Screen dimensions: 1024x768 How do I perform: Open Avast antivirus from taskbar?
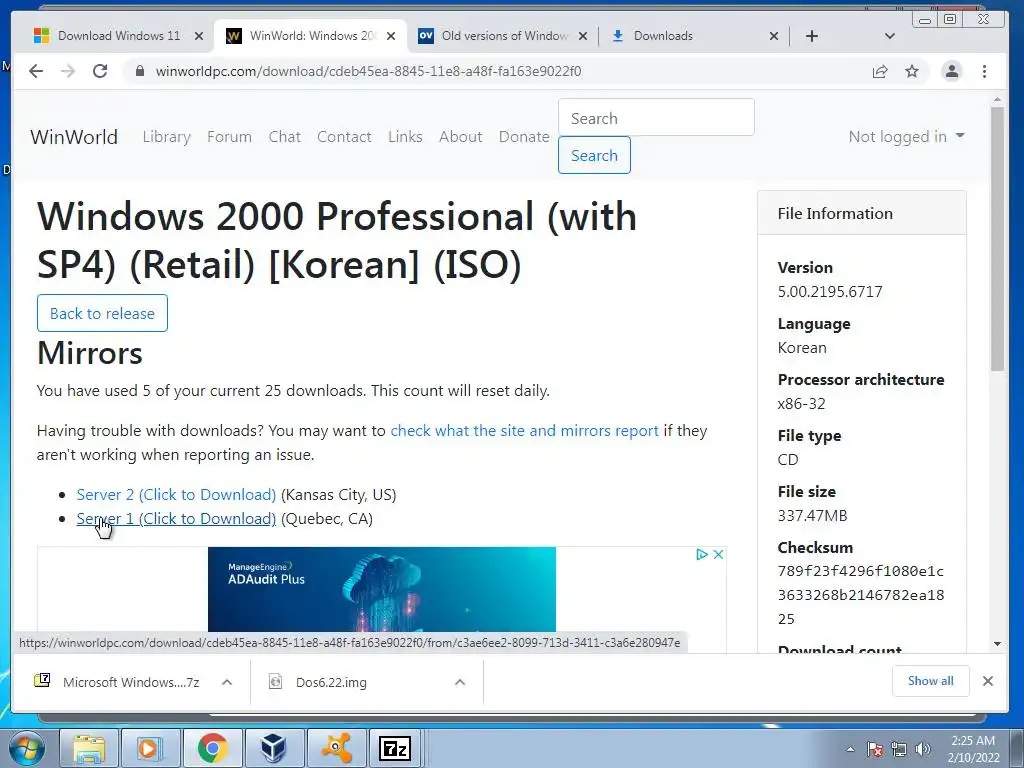click(x=336, y=748)
